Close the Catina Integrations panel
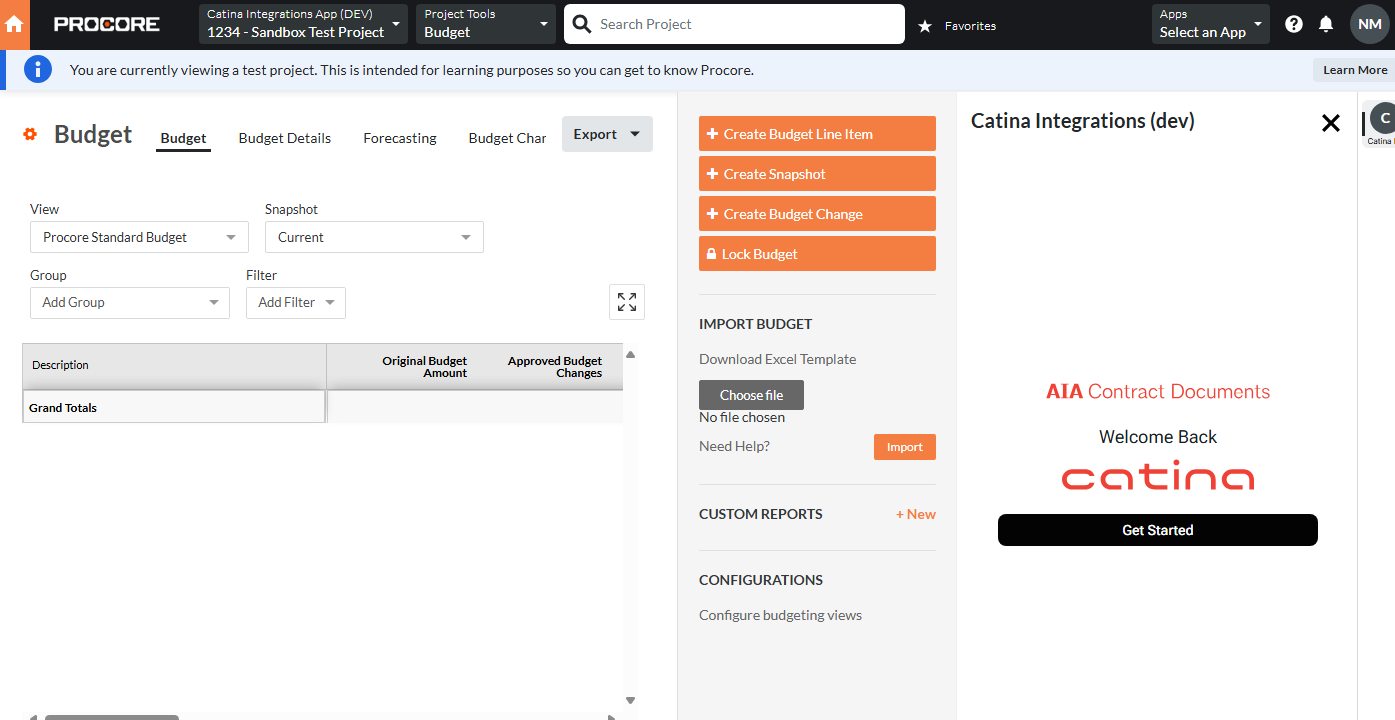1395x720 pixels. coord(1330,123)
